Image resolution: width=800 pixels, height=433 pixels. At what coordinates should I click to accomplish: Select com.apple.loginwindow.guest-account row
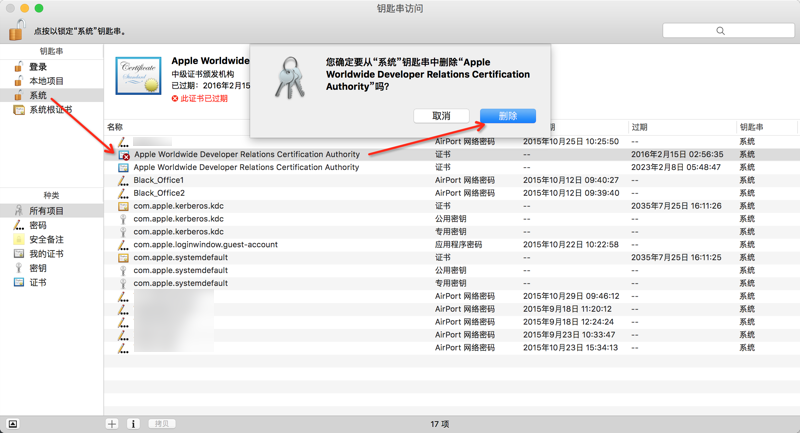pos(452,244)
